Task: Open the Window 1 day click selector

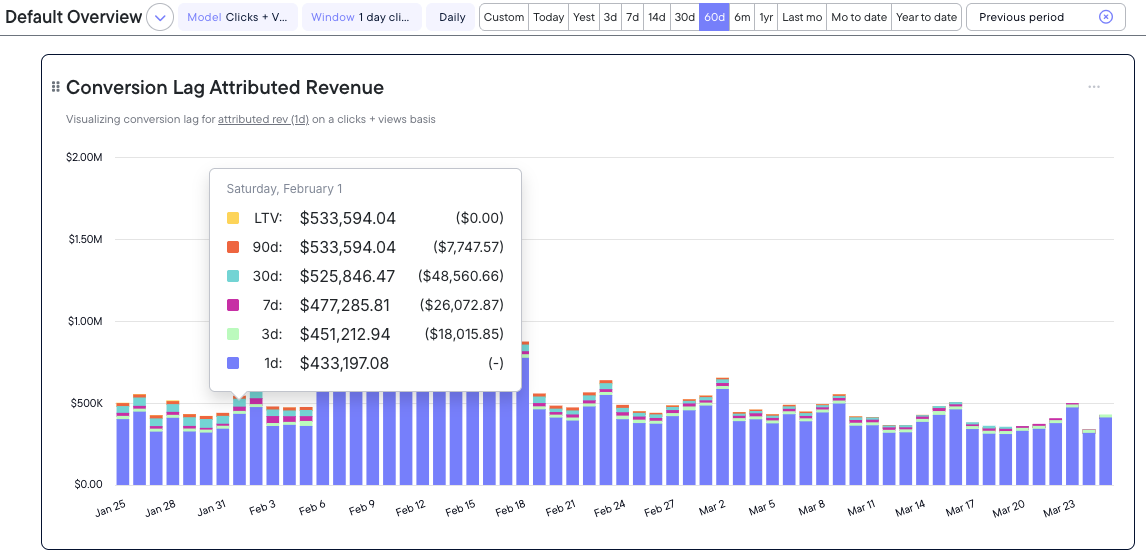Action: click(x=360, y=17)
